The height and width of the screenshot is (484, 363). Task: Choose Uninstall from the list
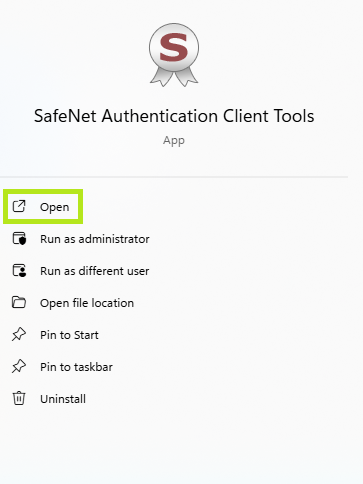point(63,399)
